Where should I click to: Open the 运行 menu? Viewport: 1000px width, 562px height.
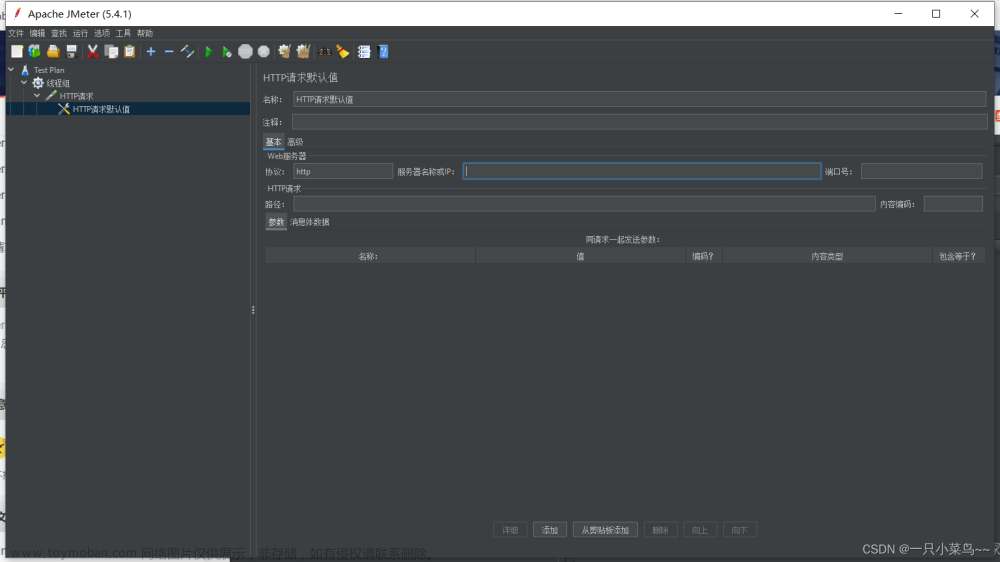[x=80, y=33]
